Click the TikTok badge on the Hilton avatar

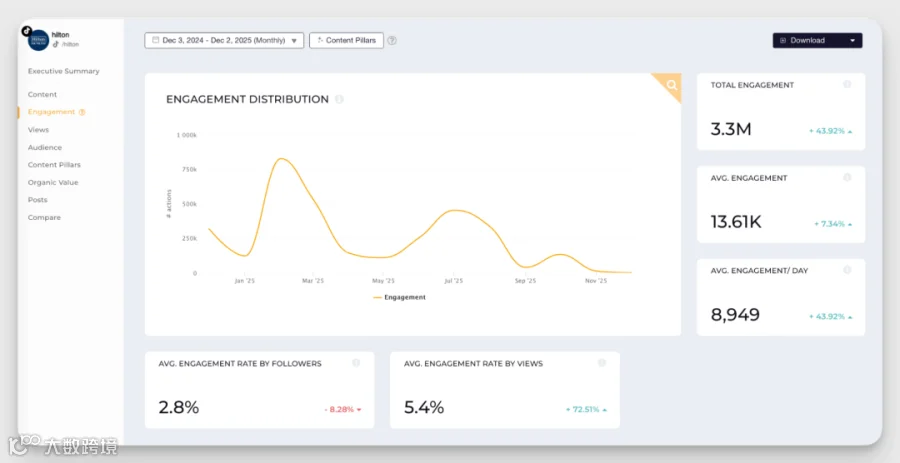tap(26, 30)
